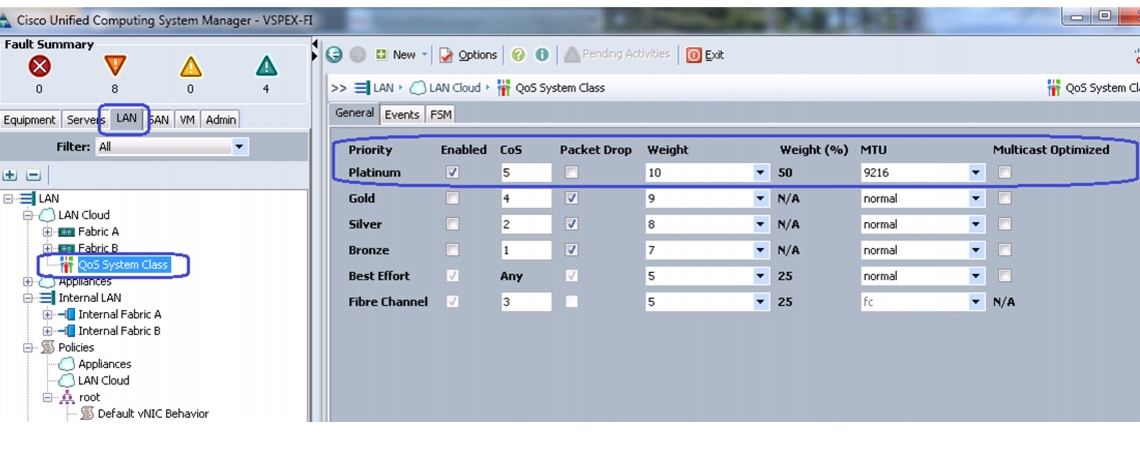
Task: Open the FSM tab
Action: 440,114
